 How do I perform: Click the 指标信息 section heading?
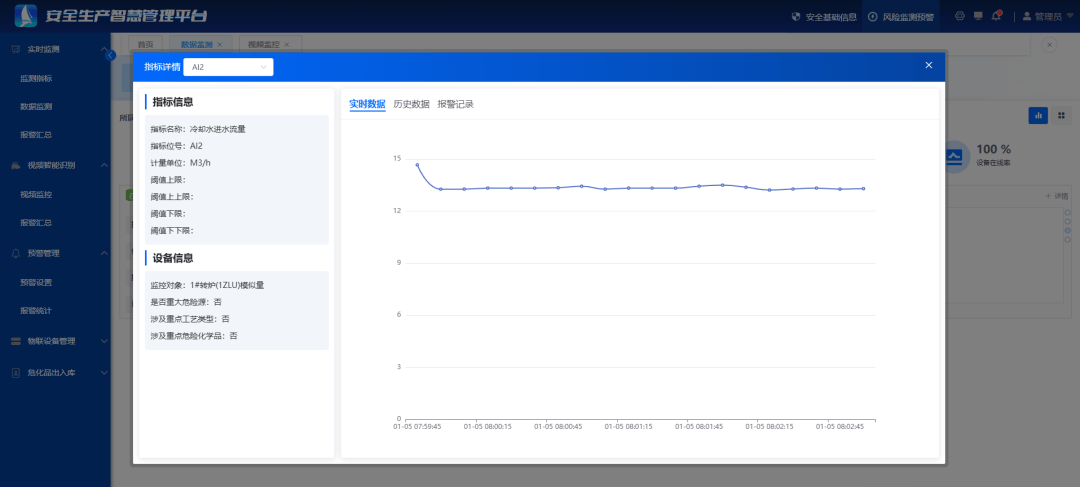click(x=172, y=102)
